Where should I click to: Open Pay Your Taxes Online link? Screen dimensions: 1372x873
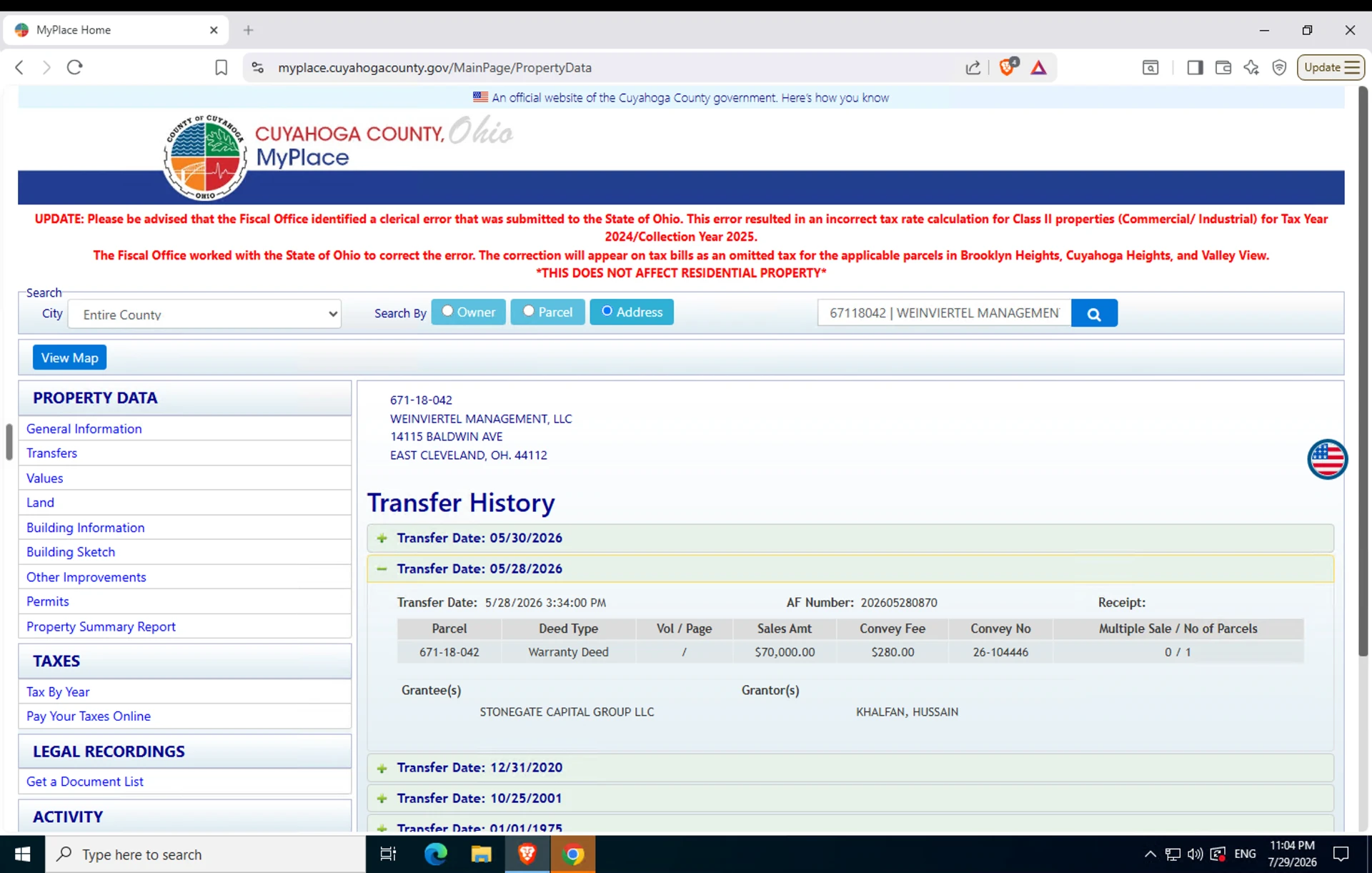pyautogui.click(x=89, y=716)
